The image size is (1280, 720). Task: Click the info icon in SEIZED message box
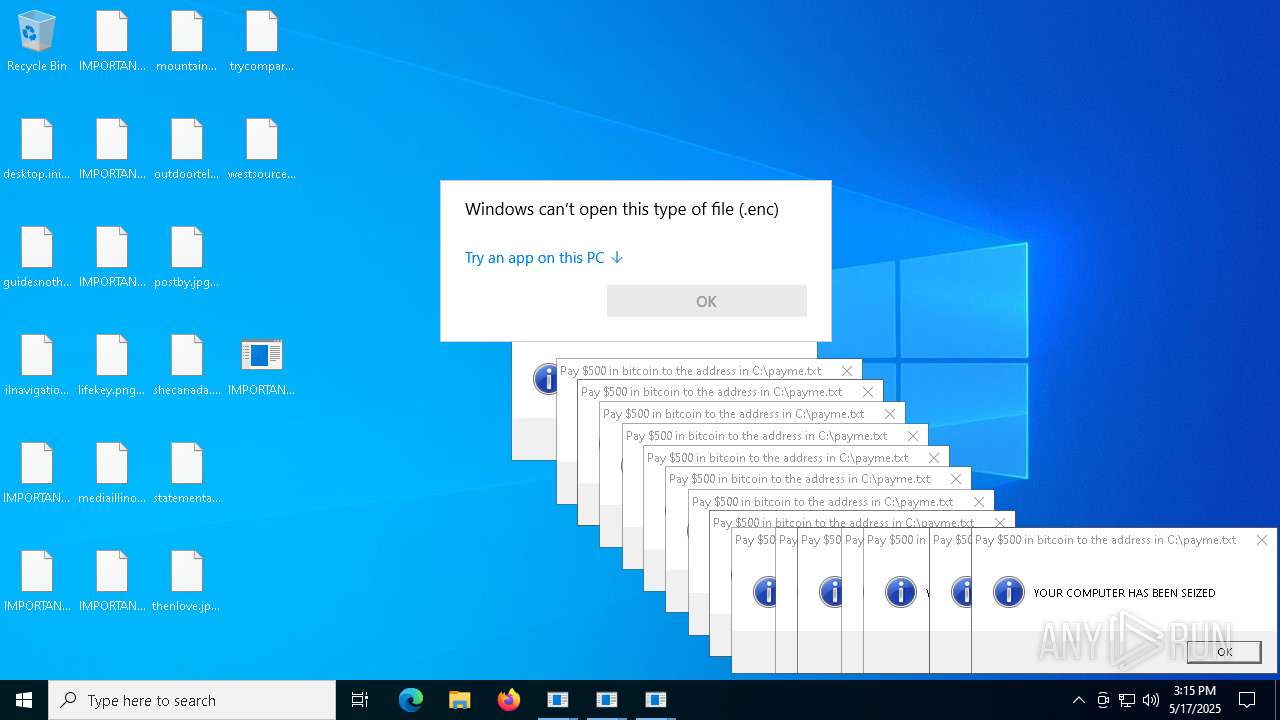(1009, 592)
